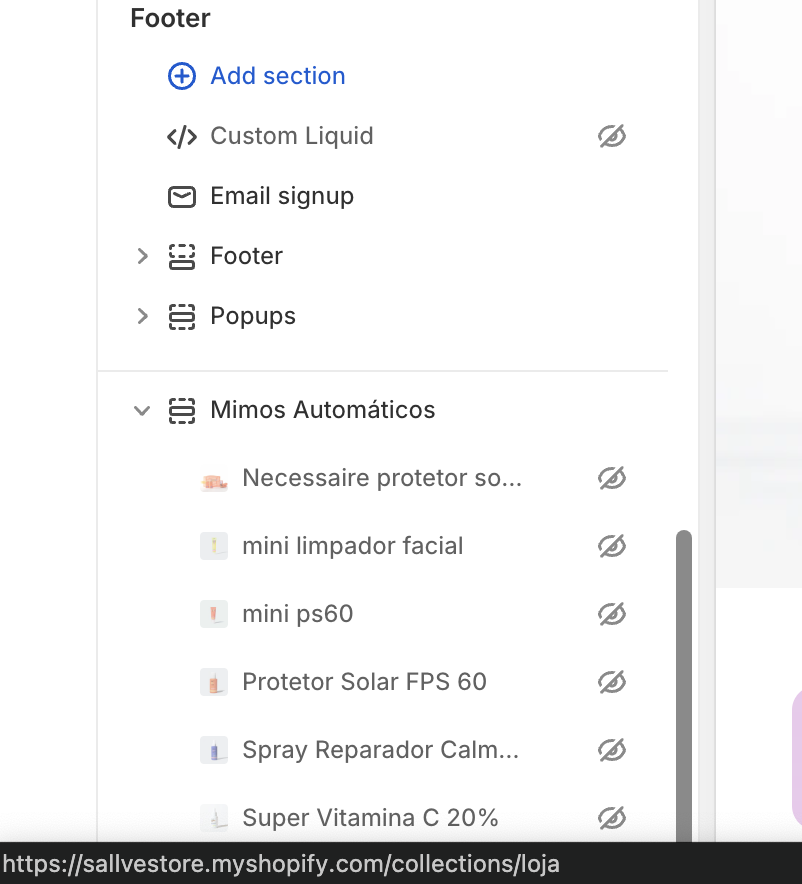Image resolution: width=802 pixels, height=884 pixels.
Task: Expand the Footer section chevron
Action: point(142,257)
